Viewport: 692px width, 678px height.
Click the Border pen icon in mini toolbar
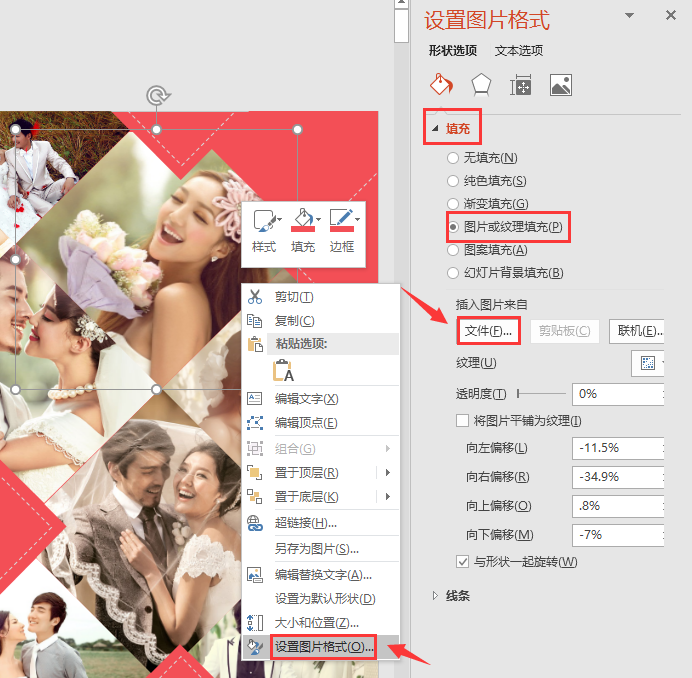(x=342, y=220)
